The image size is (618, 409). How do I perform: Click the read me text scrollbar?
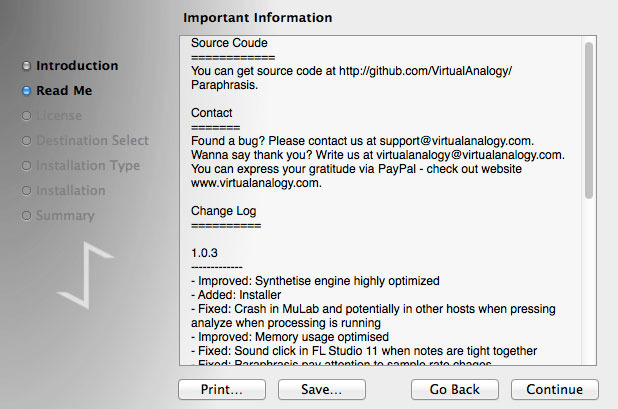(589, 118)
